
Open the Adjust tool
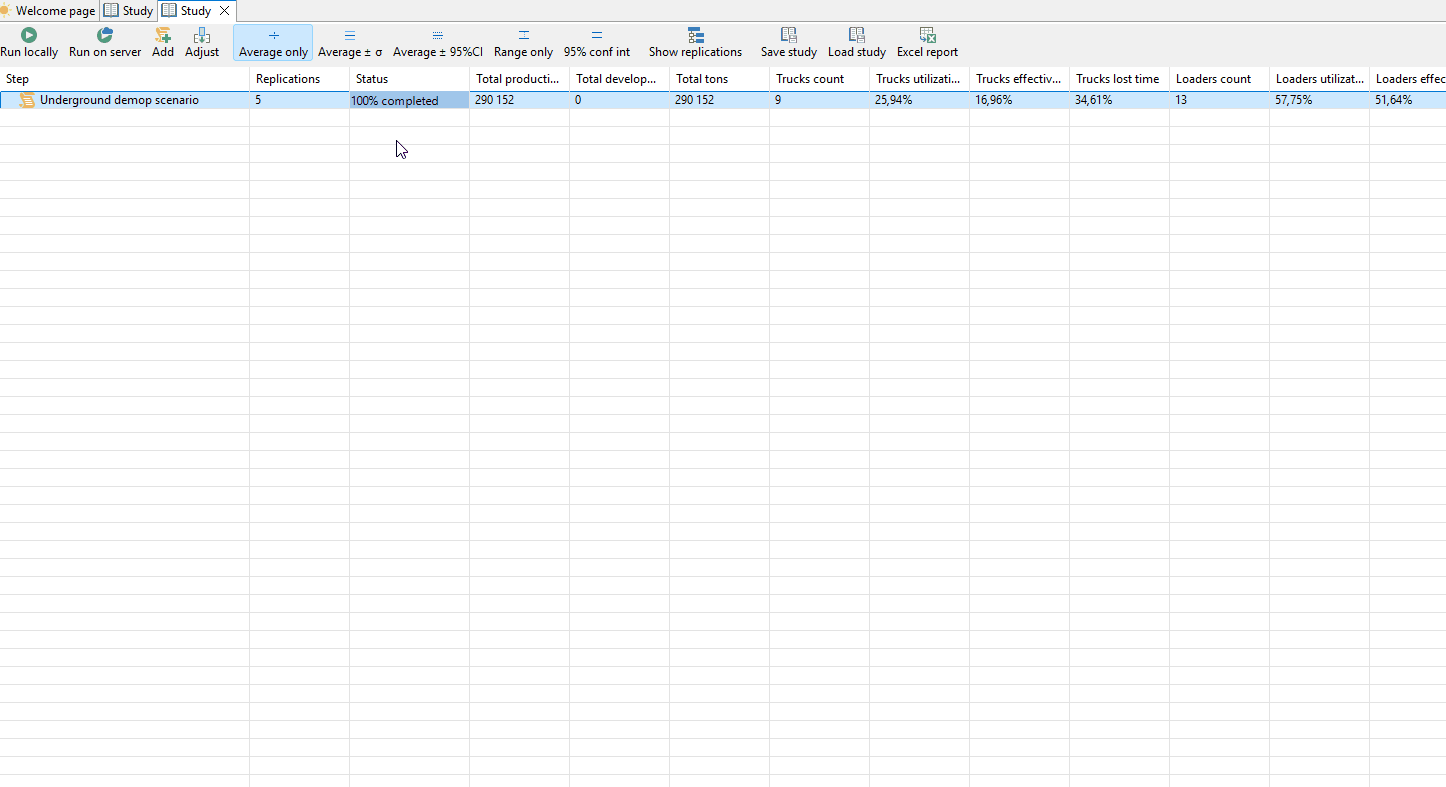[x=202, y=43]
